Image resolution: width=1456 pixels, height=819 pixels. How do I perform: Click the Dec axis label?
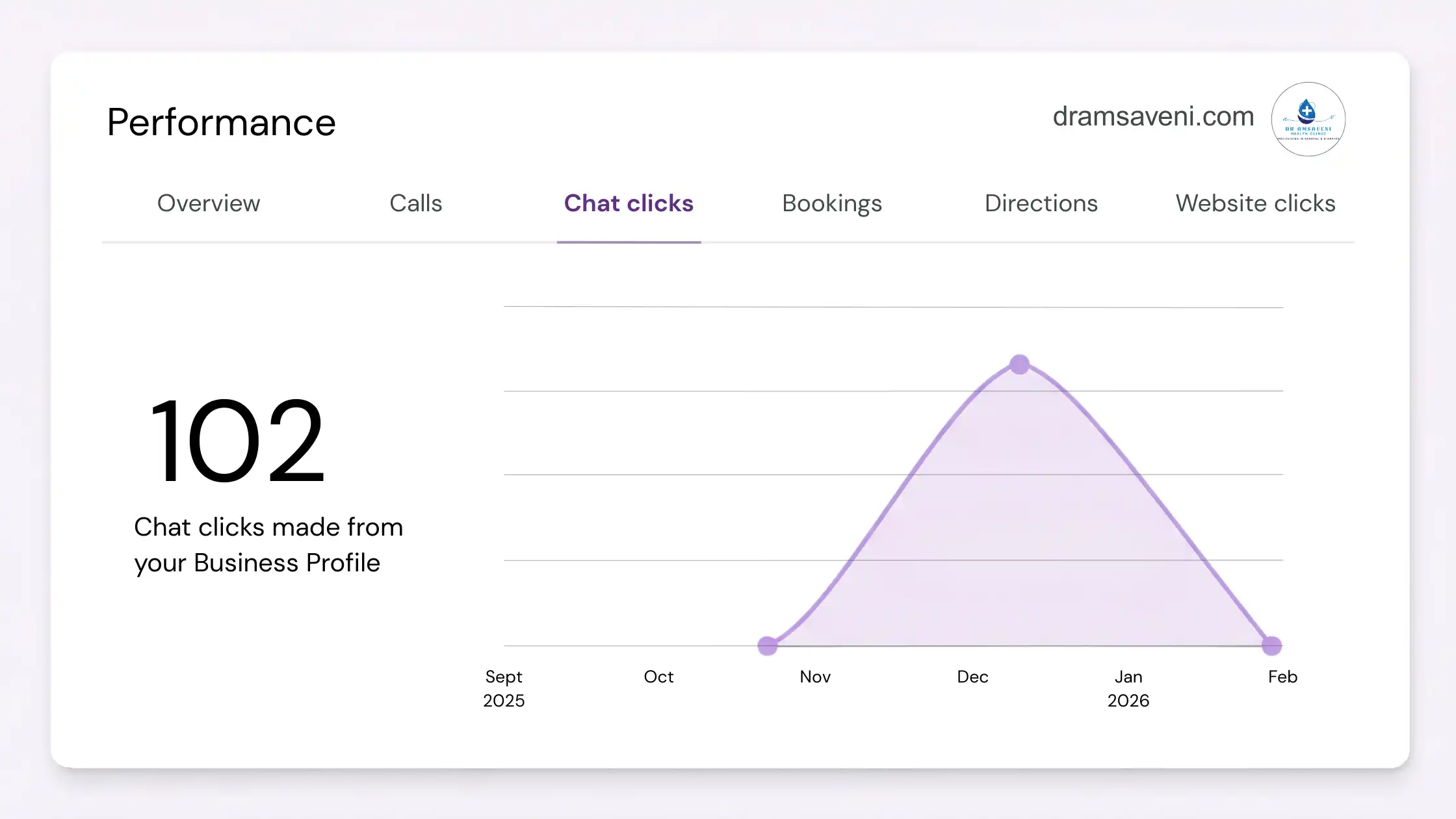pyautogui.click(x=972, y=677)
